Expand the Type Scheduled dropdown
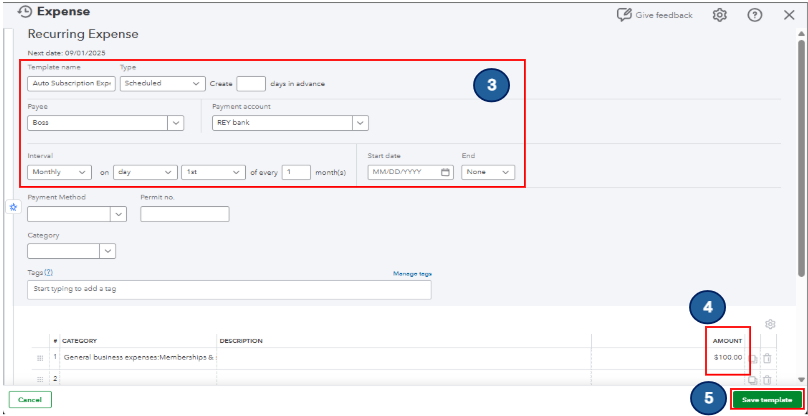Viewport: 808px width, 416px height. pos(162,84)
